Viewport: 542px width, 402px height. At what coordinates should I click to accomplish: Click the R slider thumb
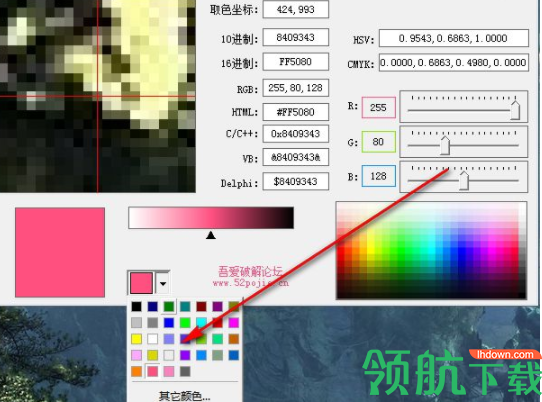[515, 110]
